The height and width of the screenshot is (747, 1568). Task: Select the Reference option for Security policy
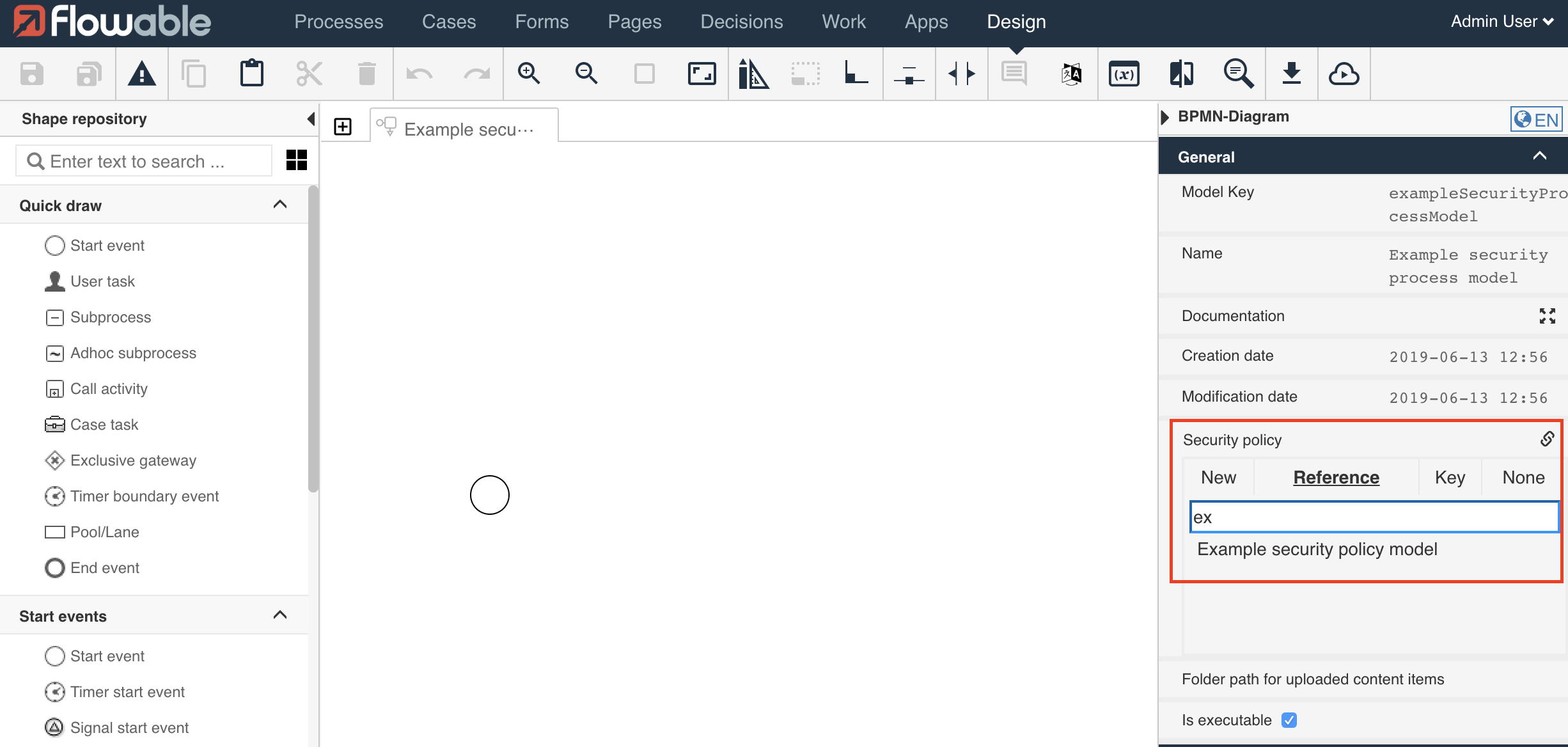point(1336,477)
